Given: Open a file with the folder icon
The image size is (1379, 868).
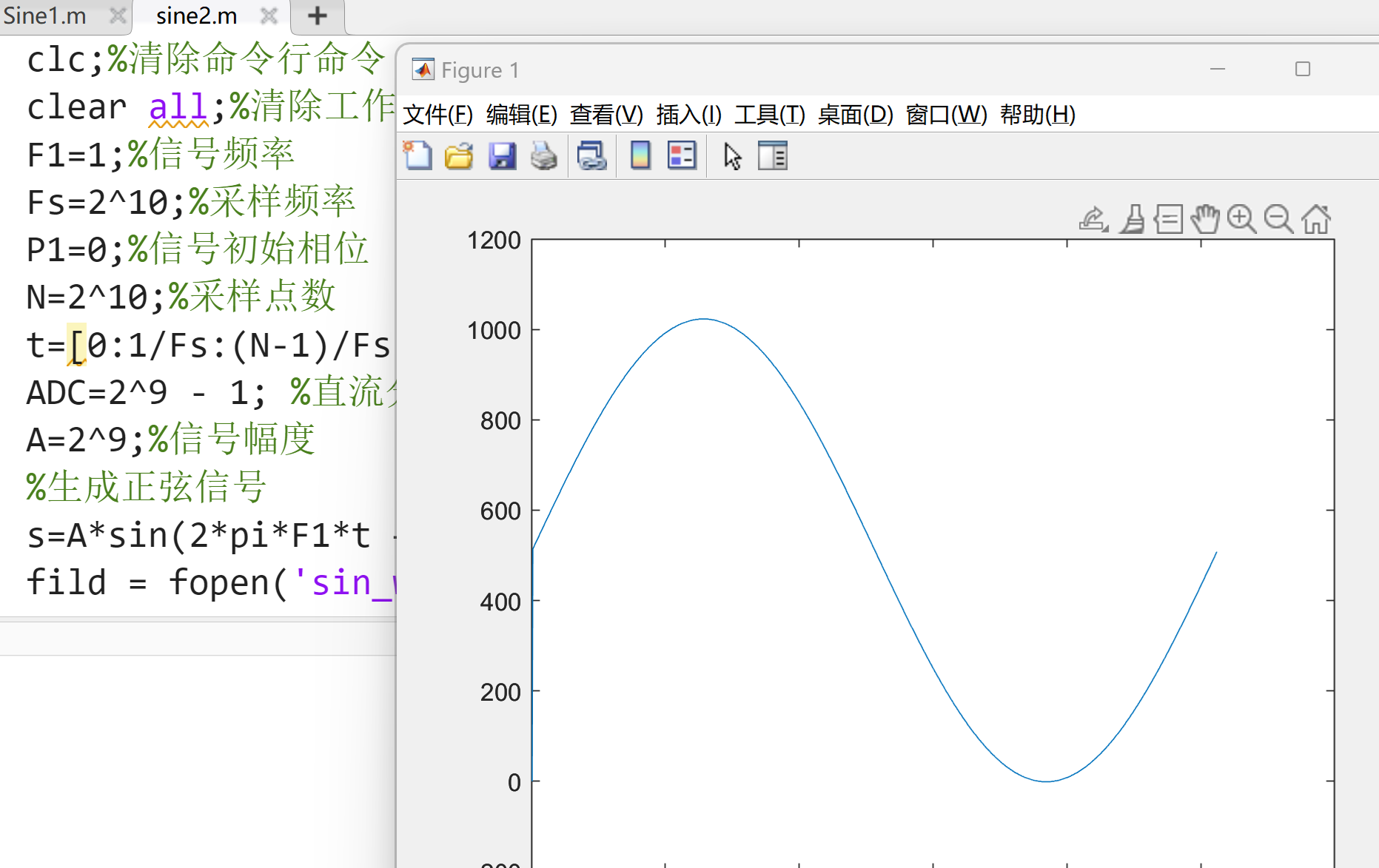Looking at the screenshot, I should (x=459, y=156).
